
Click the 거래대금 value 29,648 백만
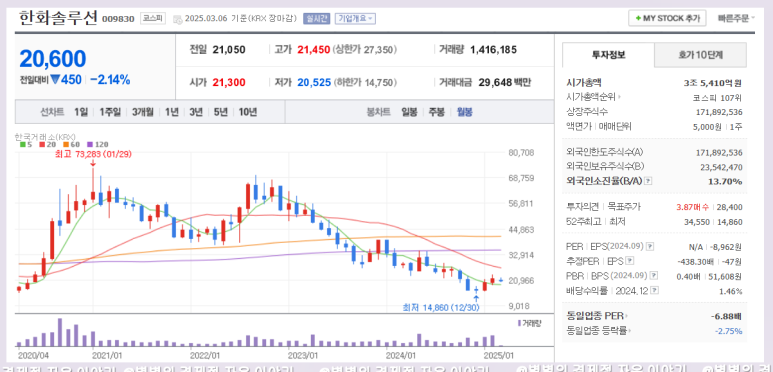pos(504,82)
